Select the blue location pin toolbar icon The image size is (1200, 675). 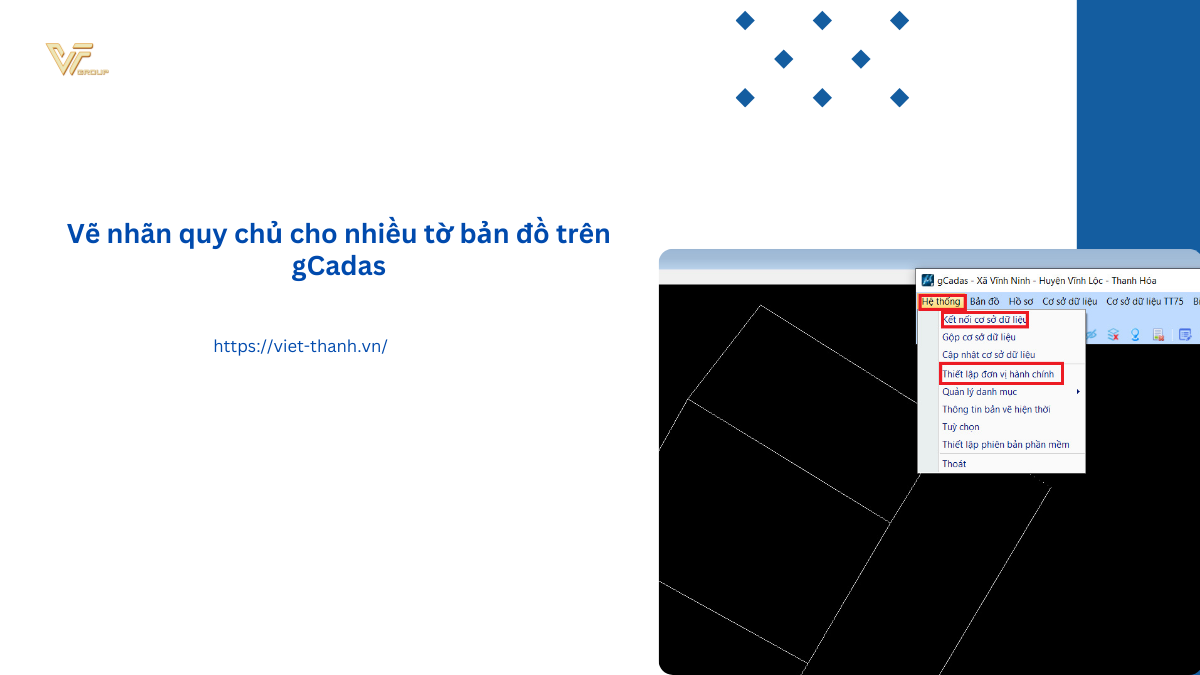[x=1135, y=334]
